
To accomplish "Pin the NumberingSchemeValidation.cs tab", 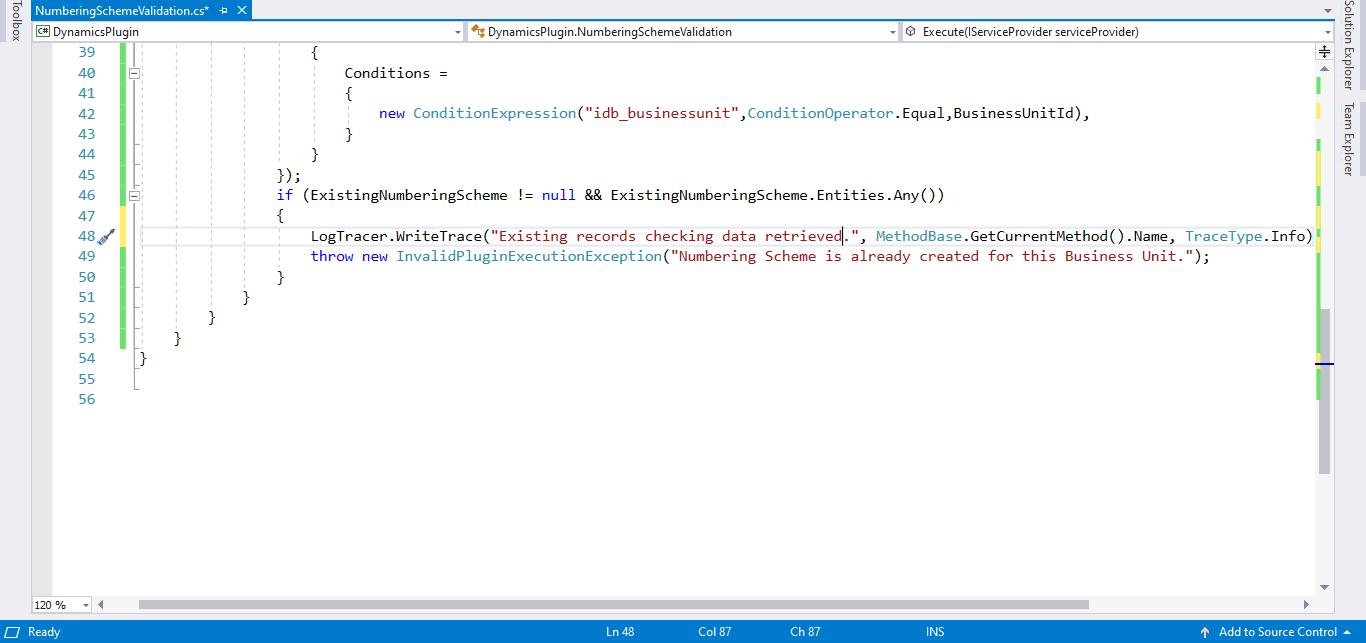I will coord(223,10).
